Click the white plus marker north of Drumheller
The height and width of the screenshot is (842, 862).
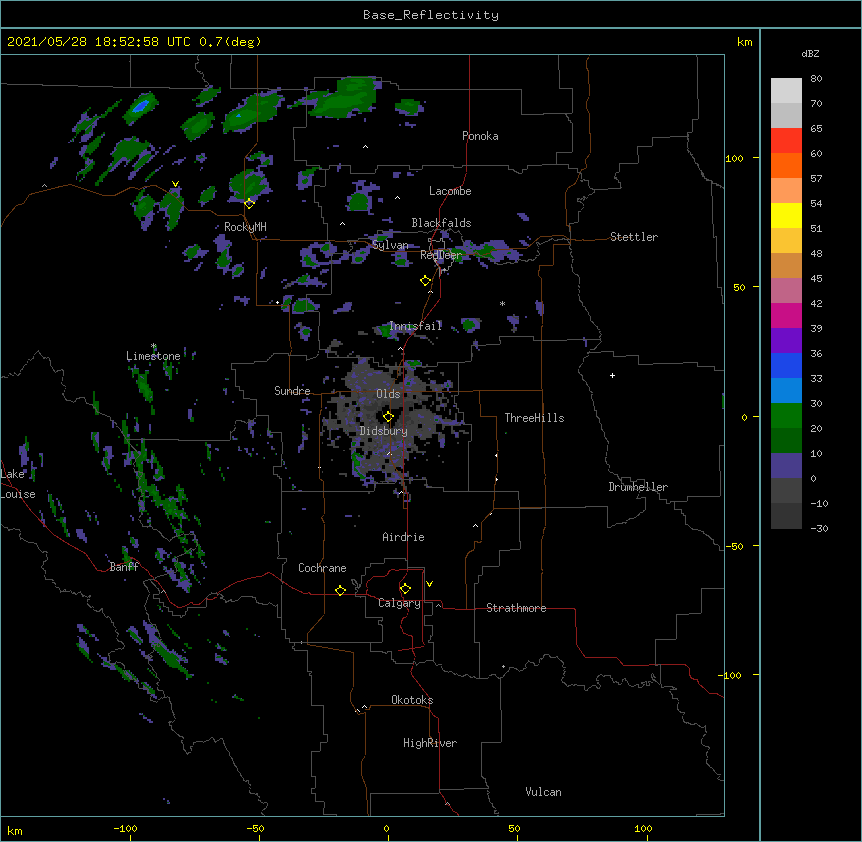pos(612,375)
